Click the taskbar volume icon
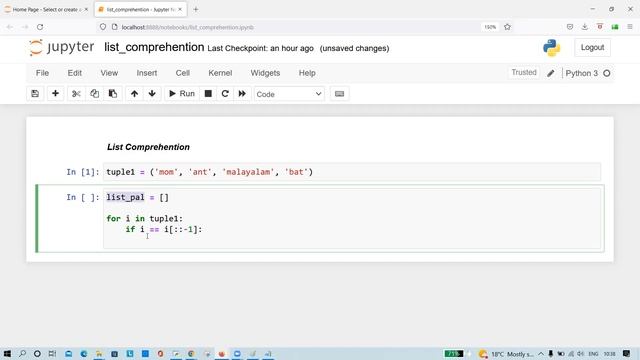The width and height of the screenshot is (640, 360). pyautogui.click(x=580, y=354)
